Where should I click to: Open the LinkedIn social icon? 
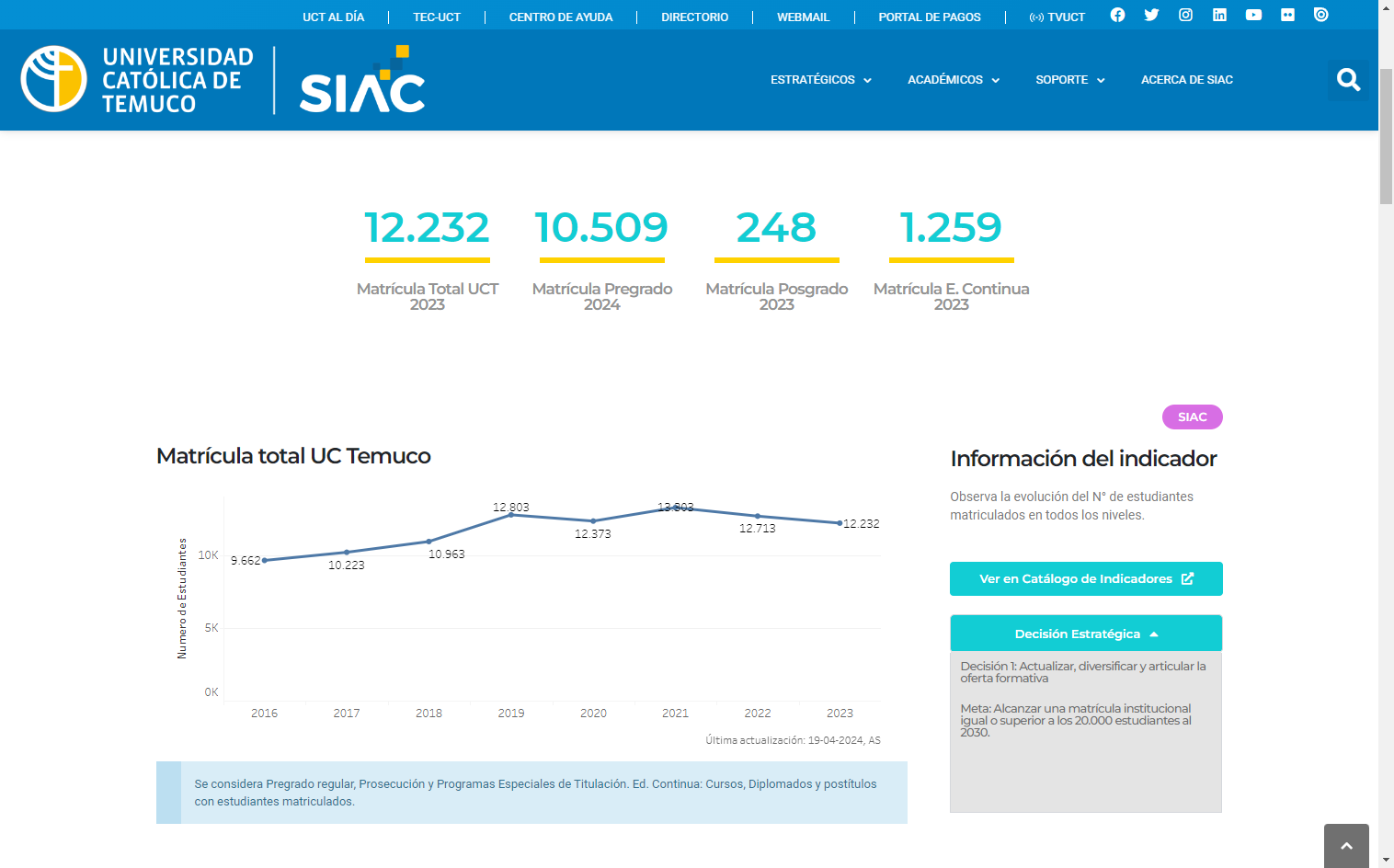tap(1219, 15)
